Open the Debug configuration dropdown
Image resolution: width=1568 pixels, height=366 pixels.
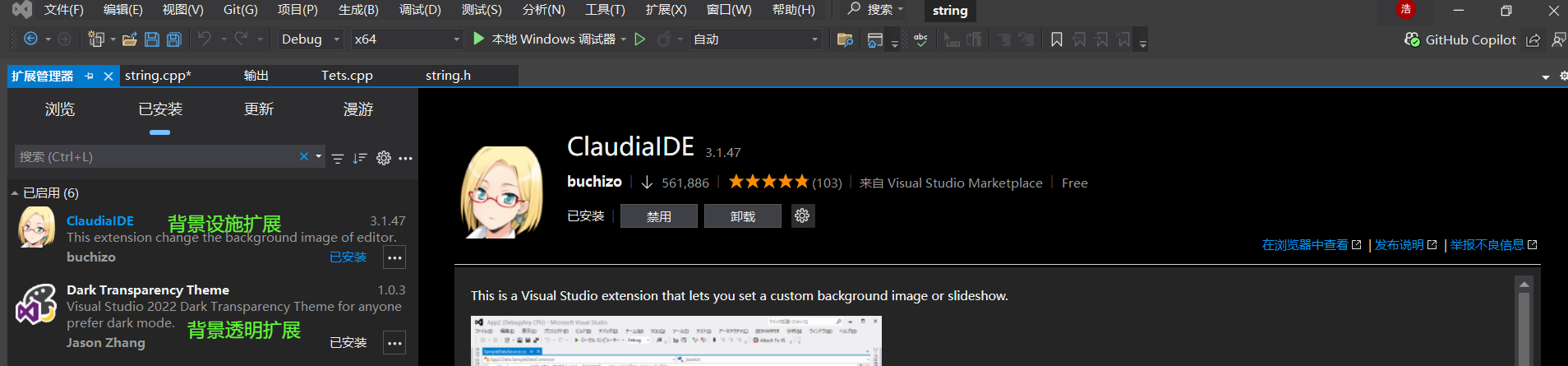point(311,39)
